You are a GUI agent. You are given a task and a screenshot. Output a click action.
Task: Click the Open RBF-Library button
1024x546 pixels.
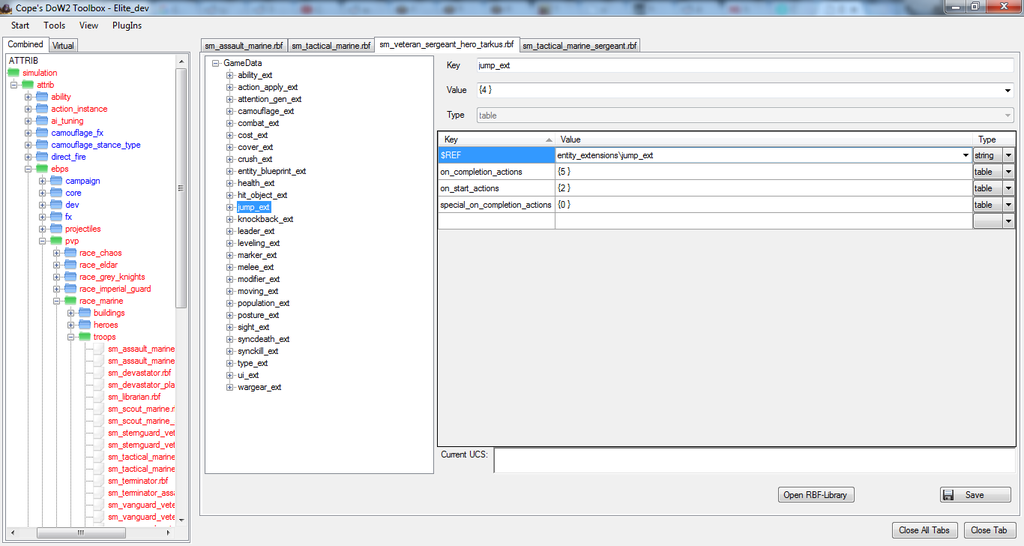coord(816,495)
